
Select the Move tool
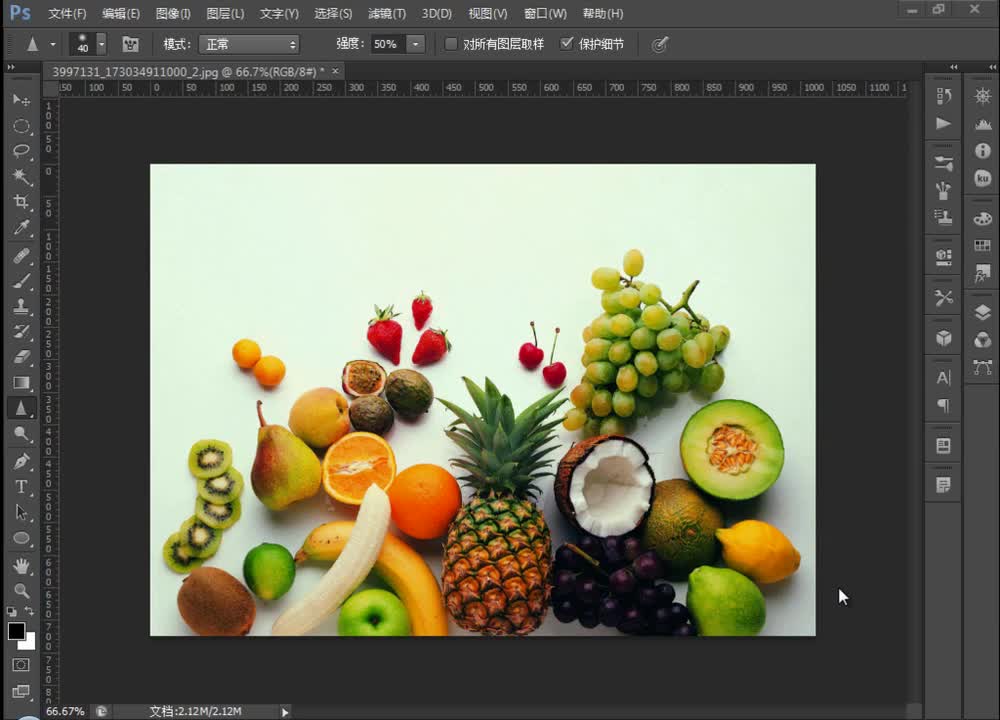(x=21, y=100)
